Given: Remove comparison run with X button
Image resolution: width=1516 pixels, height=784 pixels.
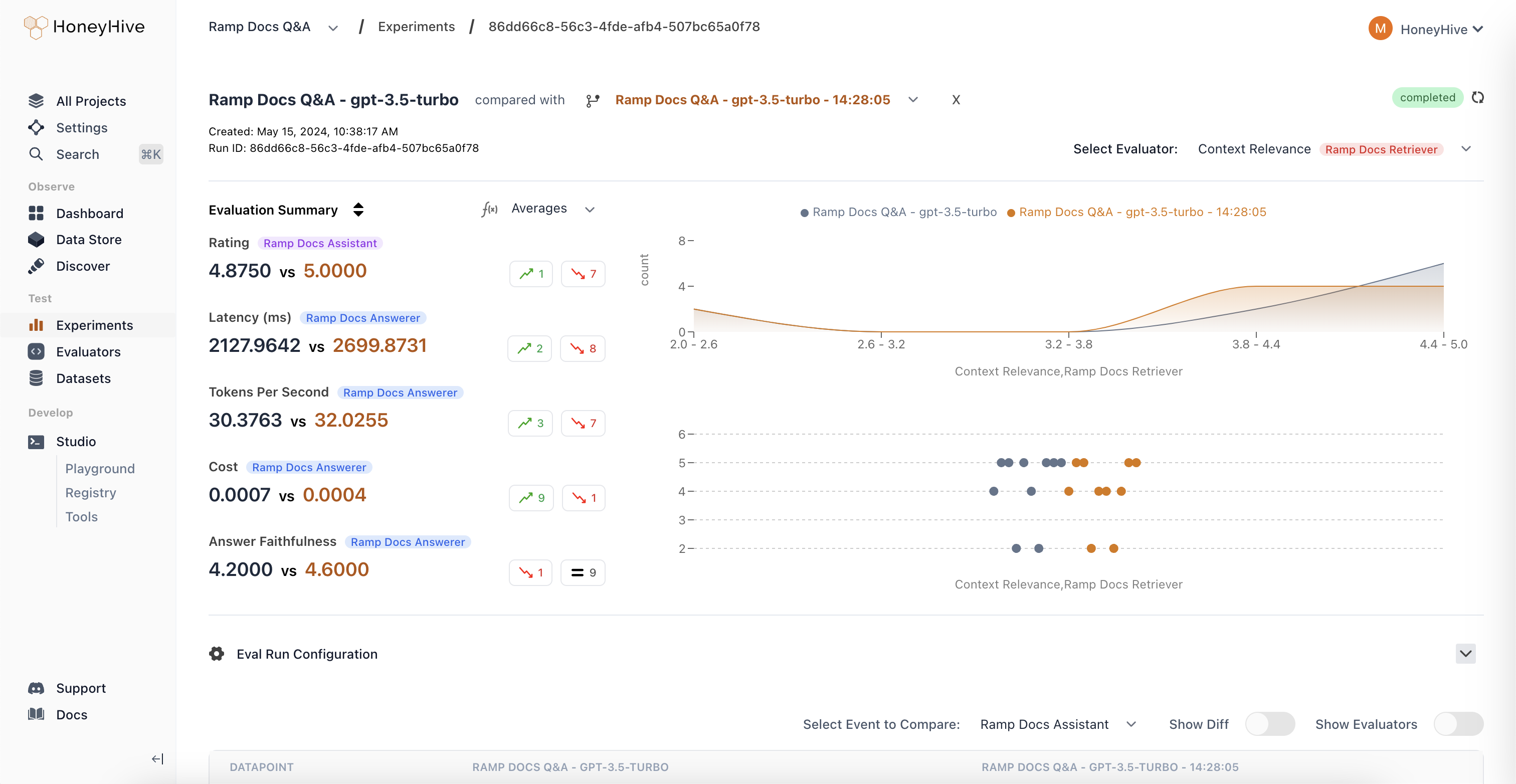Looking at the screenshot, I should point(956,100).
